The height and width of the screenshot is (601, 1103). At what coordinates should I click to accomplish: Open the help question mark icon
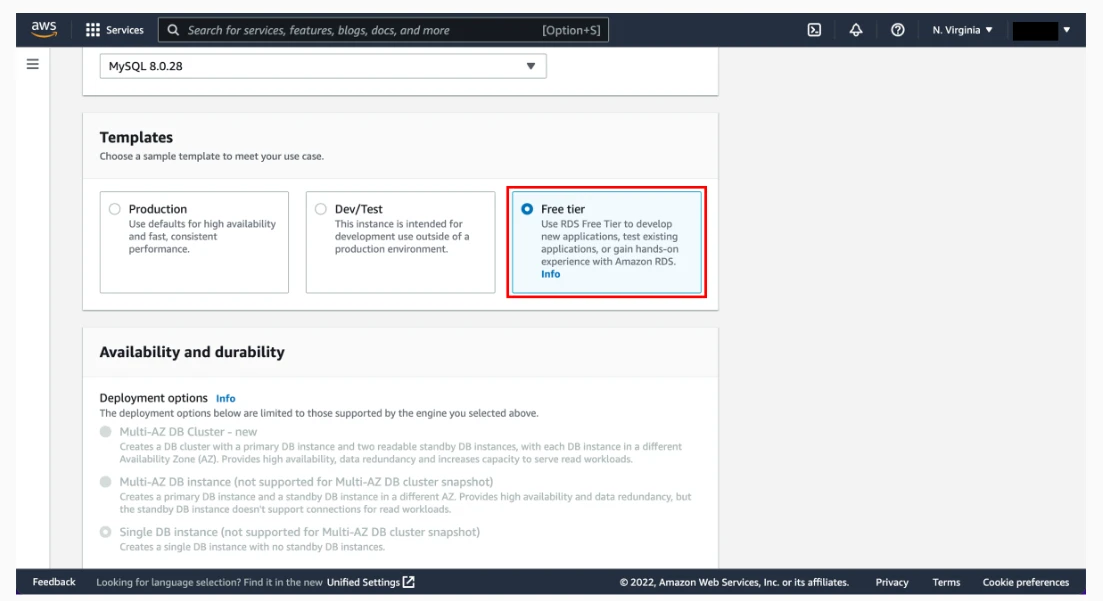tap(898, 30)
